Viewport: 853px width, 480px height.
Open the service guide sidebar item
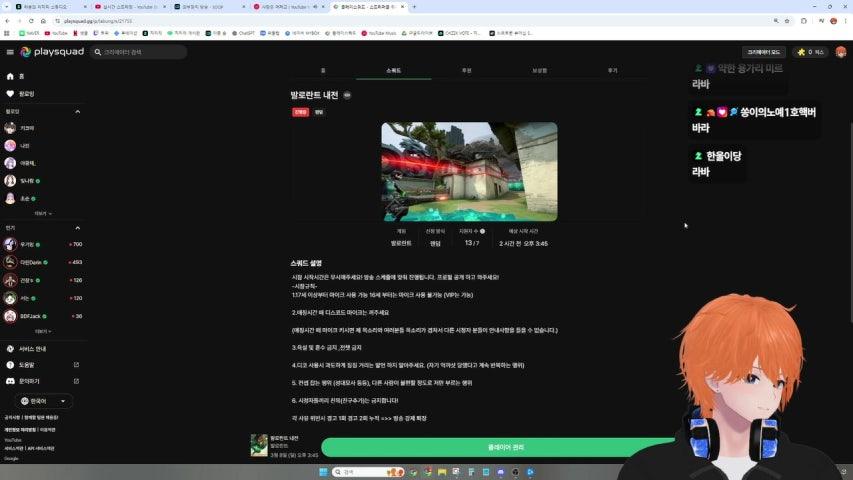coord(27,349)
